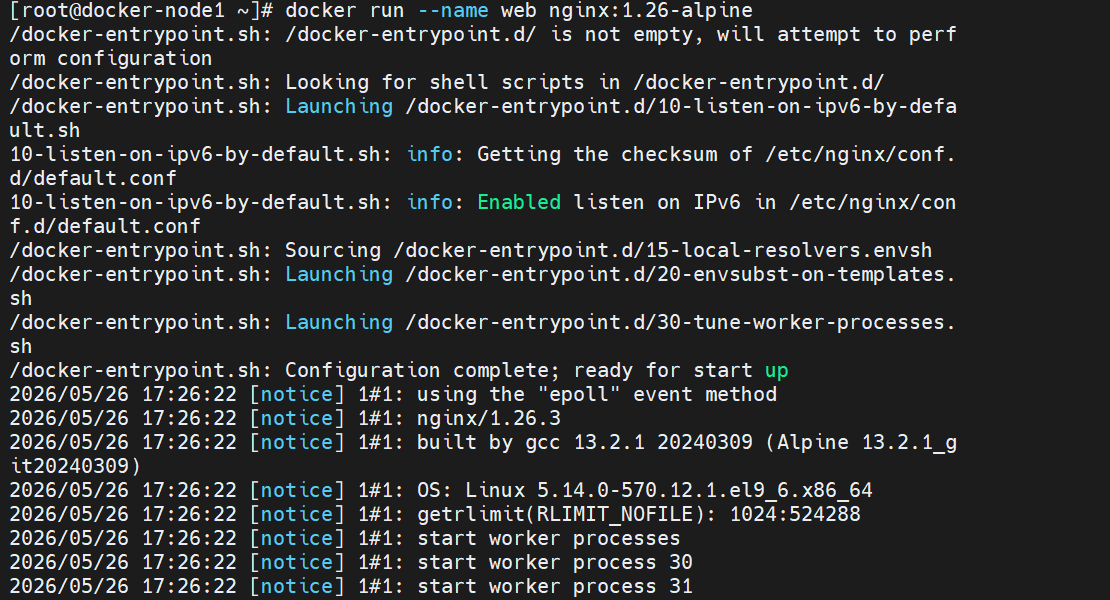Click the green 'Enabled' word

(x=519, y=202)
